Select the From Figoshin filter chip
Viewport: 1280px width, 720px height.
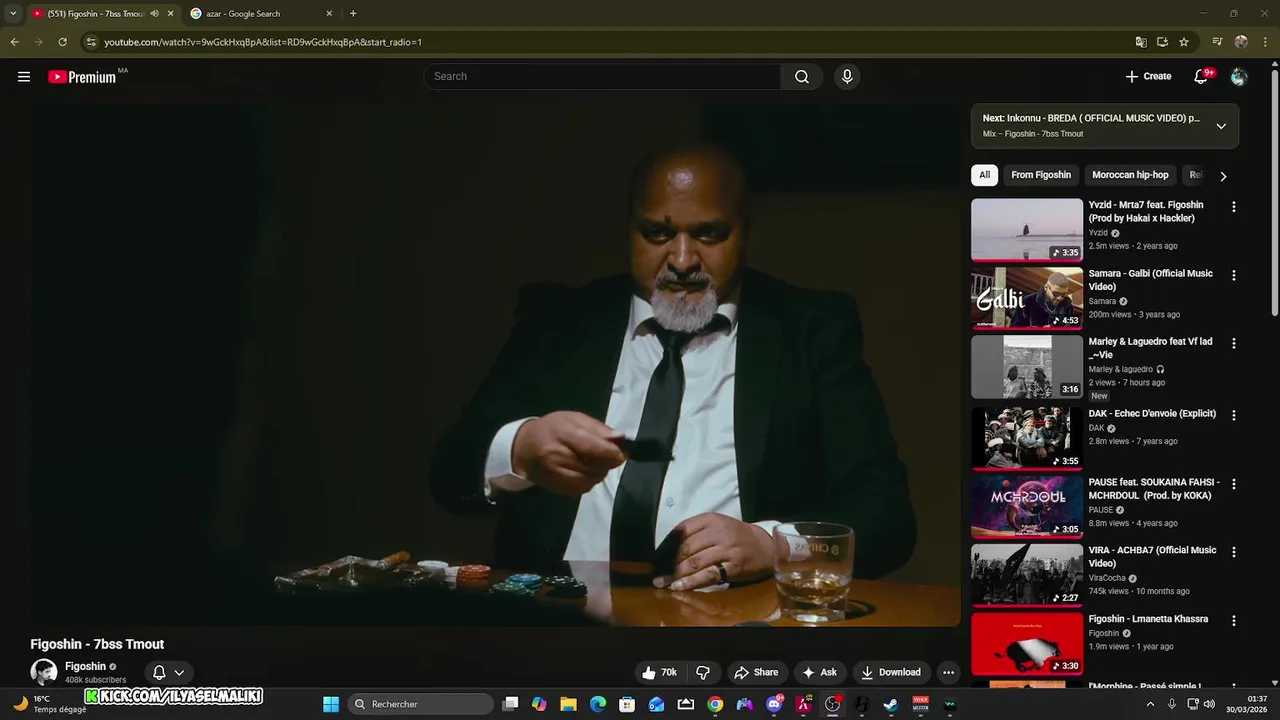(1041, 175)
